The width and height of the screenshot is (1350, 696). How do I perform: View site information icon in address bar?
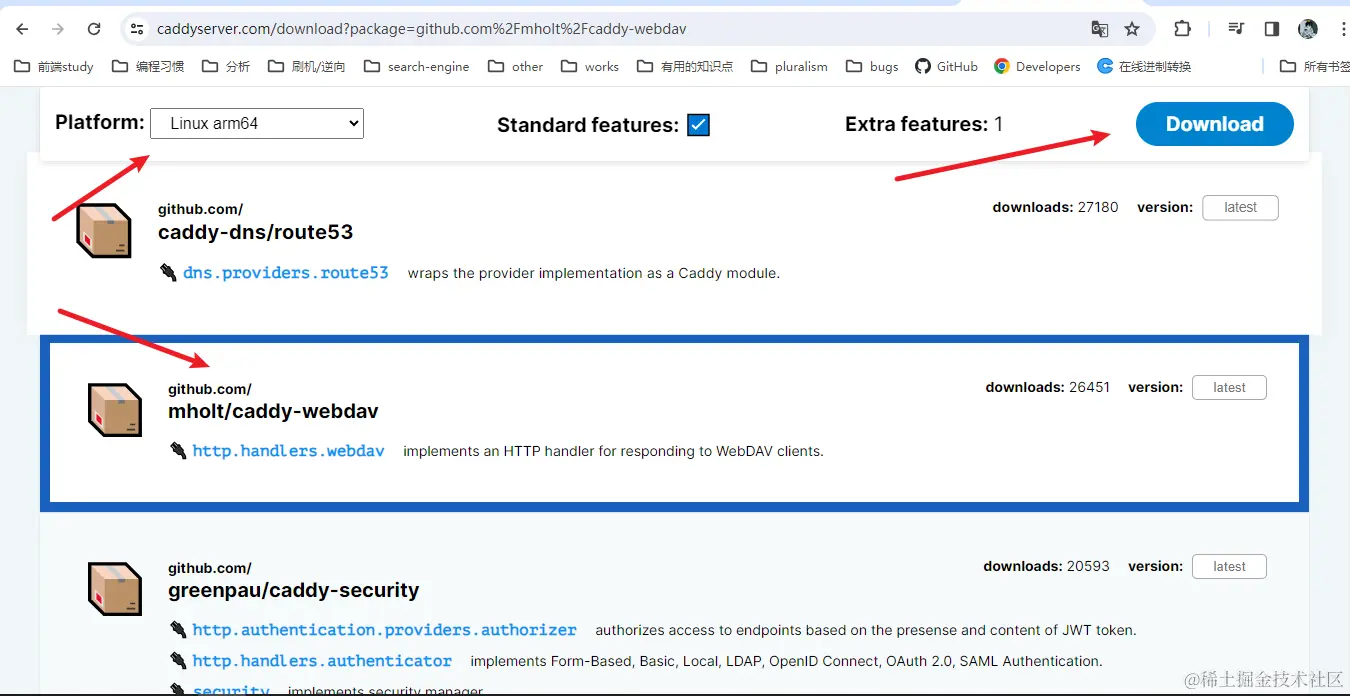(x=138, y=29)
